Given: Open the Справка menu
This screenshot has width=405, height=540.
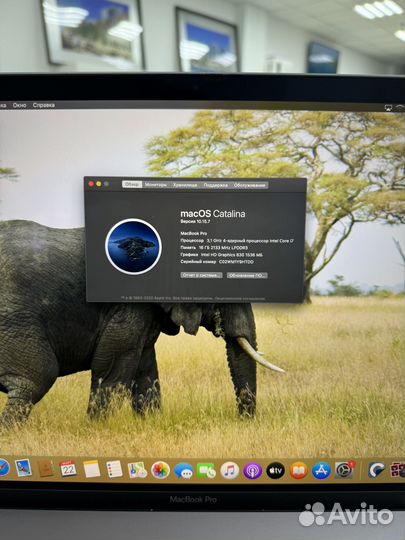Looking at the screenshot, I should click(44, 105).
